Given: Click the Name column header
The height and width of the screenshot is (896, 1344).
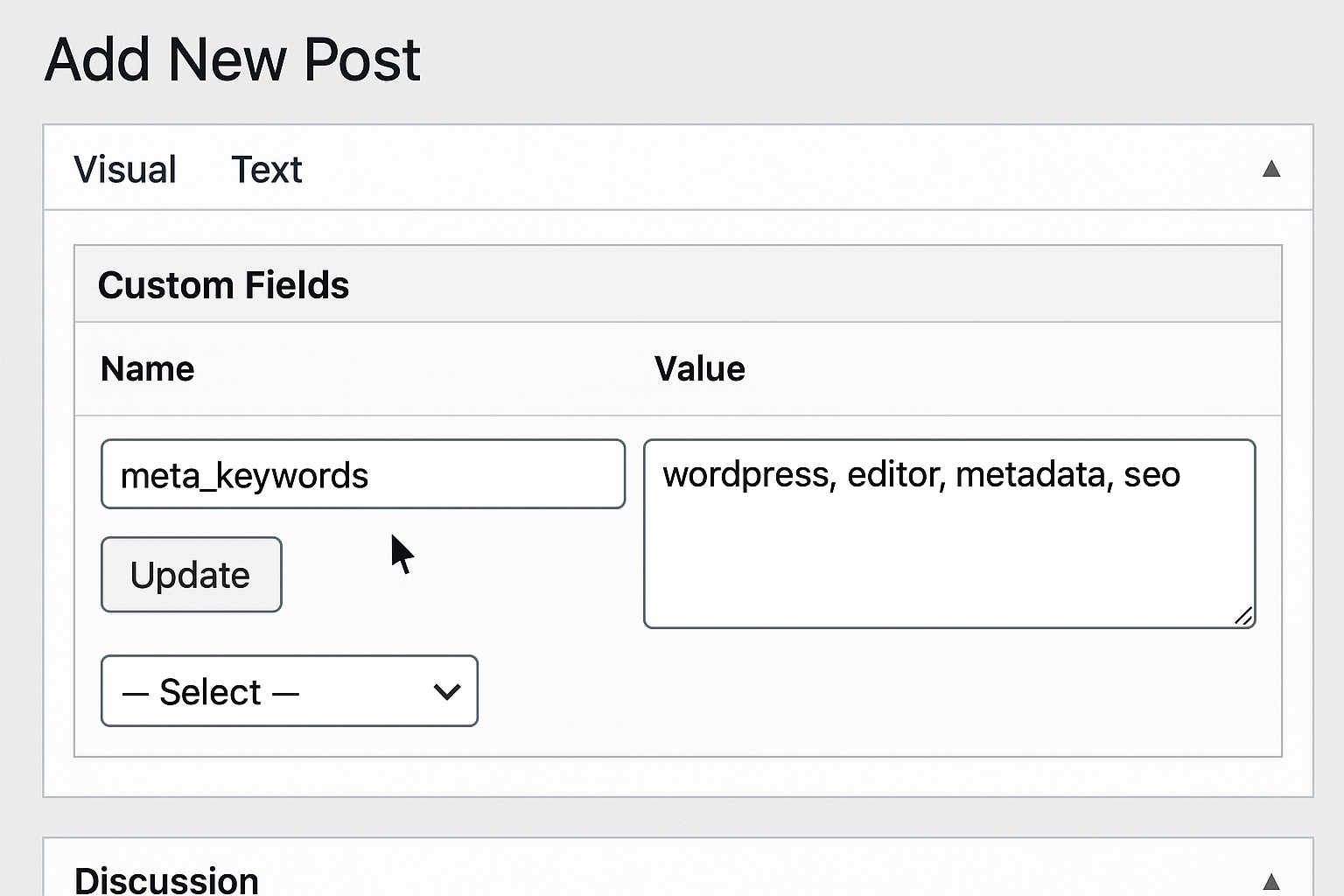Looking at the screenshot, I should [x=147, y=369].
